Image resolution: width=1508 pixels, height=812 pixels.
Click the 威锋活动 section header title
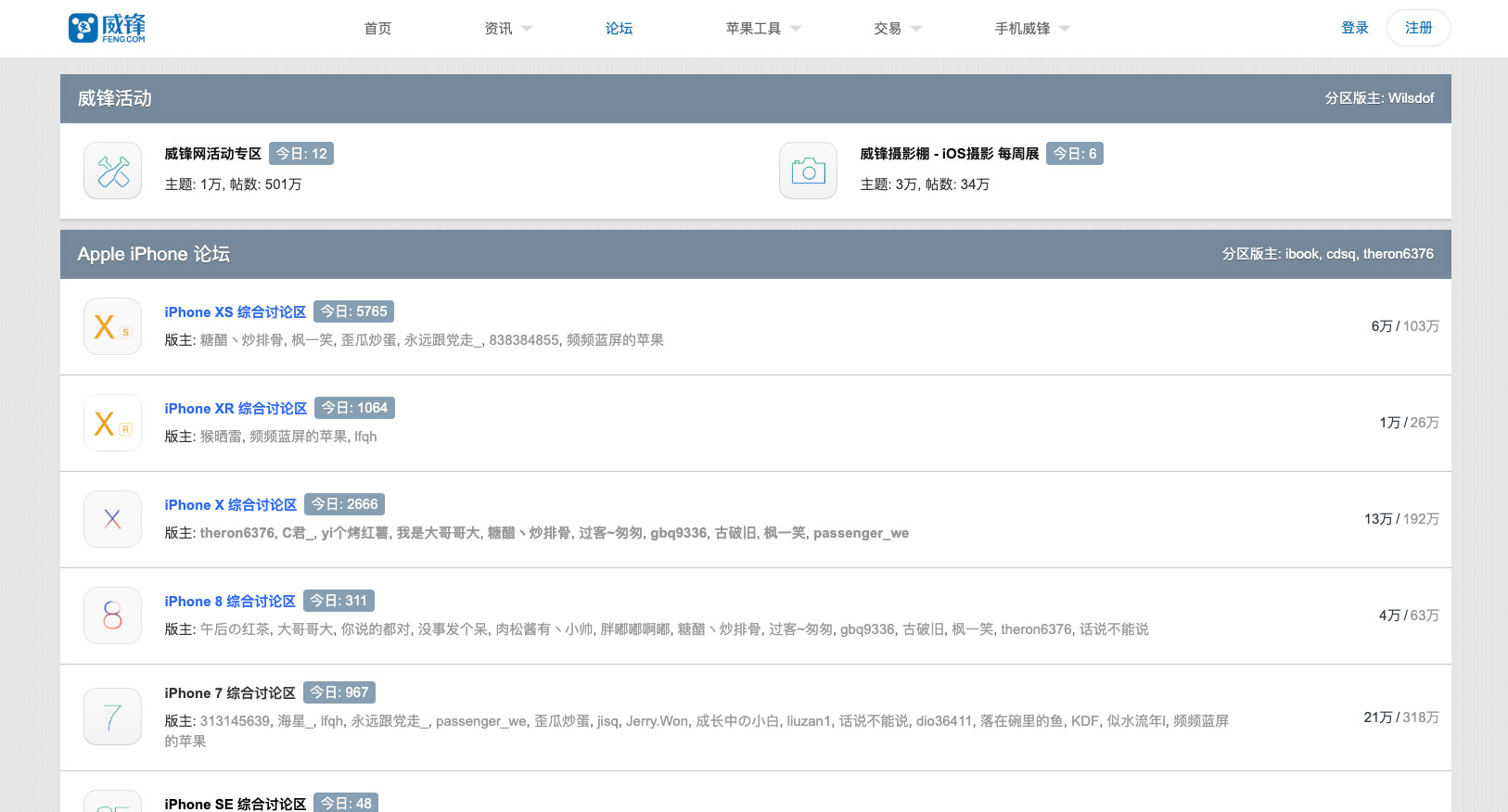(115, 98)
